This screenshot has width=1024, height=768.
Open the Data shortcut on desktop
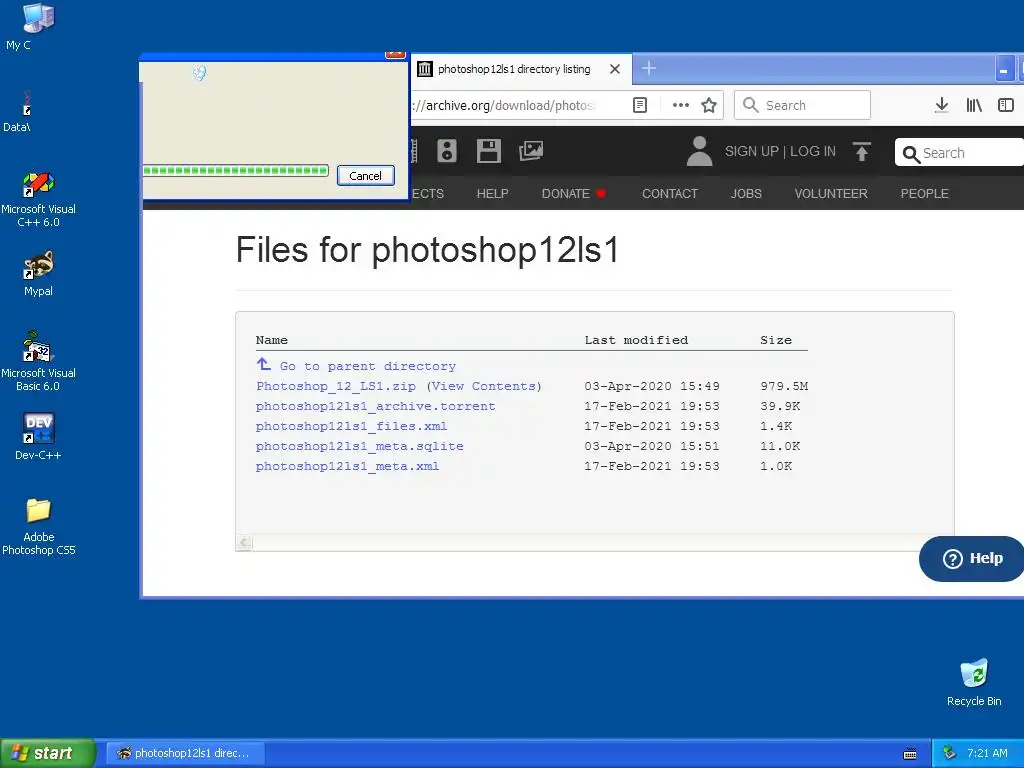(x=18, y=111)
